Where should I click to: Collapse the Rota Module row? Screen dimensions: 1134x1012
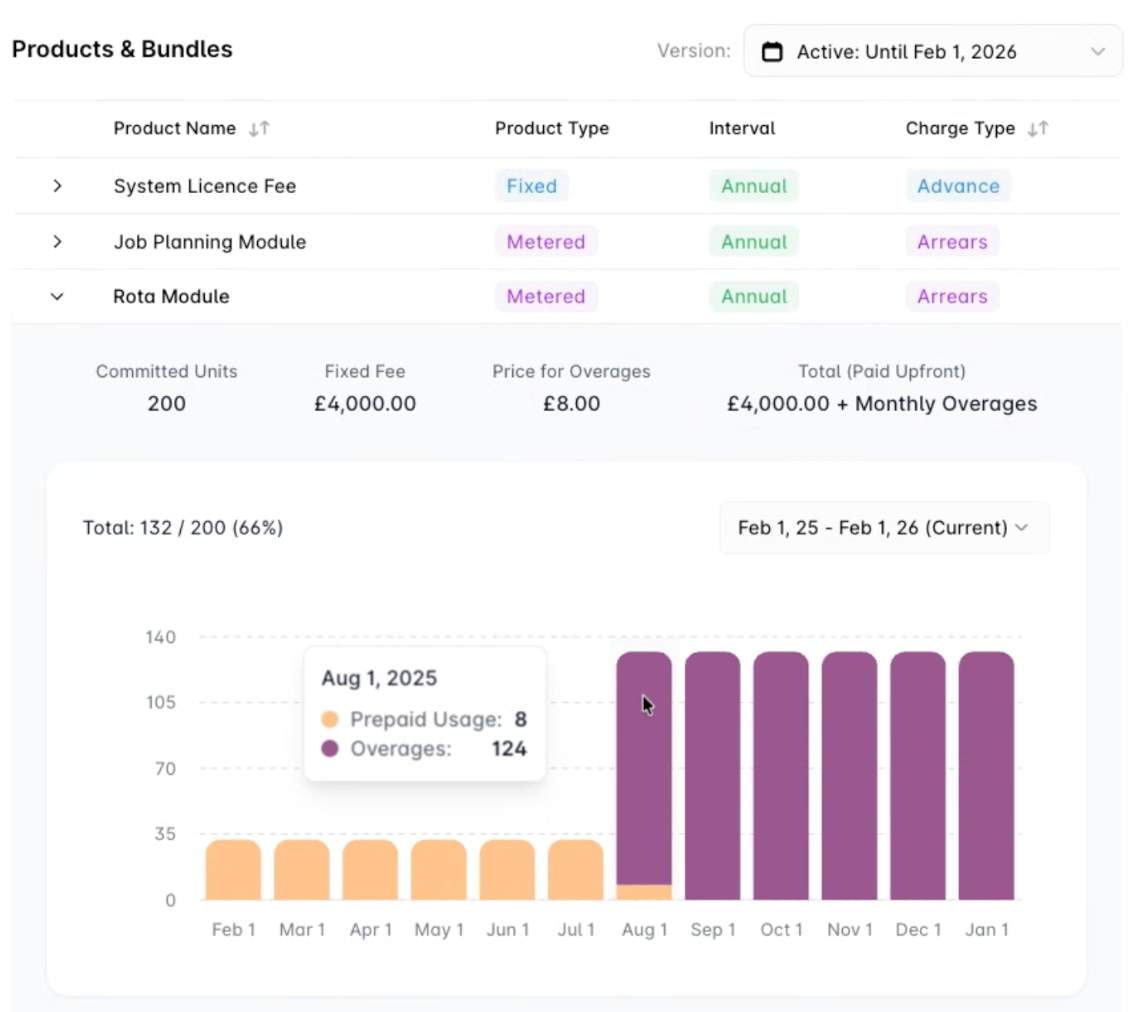coord(57,296)
